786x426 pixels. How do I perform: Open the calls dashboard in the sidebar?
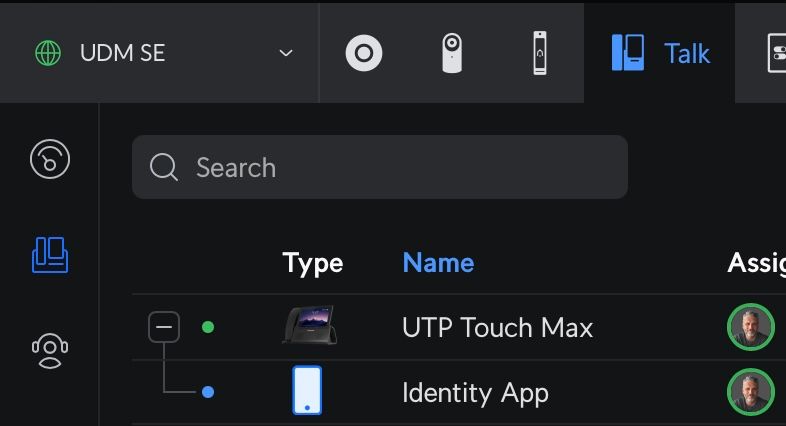(x=50, y=160)
